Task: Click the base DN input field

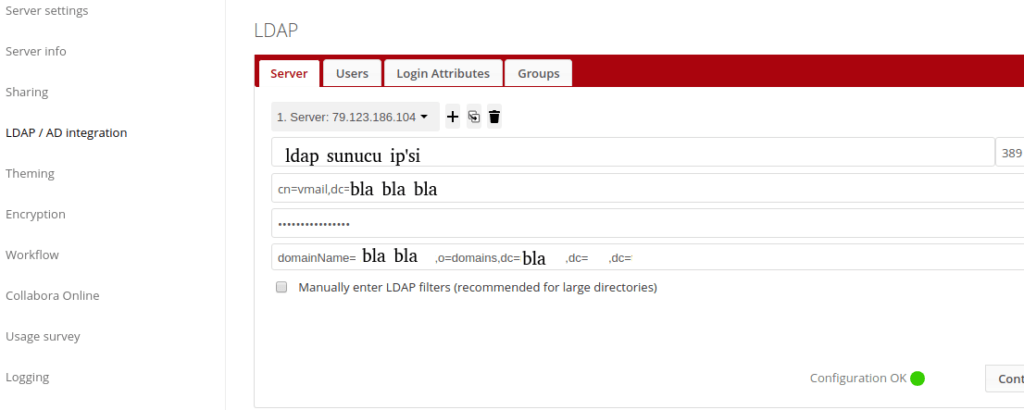Action: [640, 257]
